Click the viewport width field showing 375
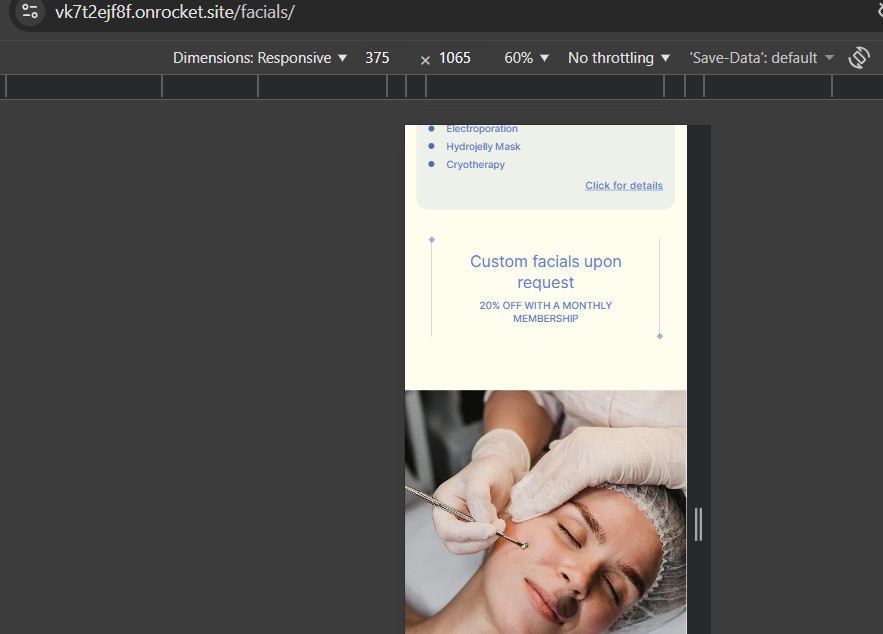This screenshot has height=634, width=883. pos(378,58)
